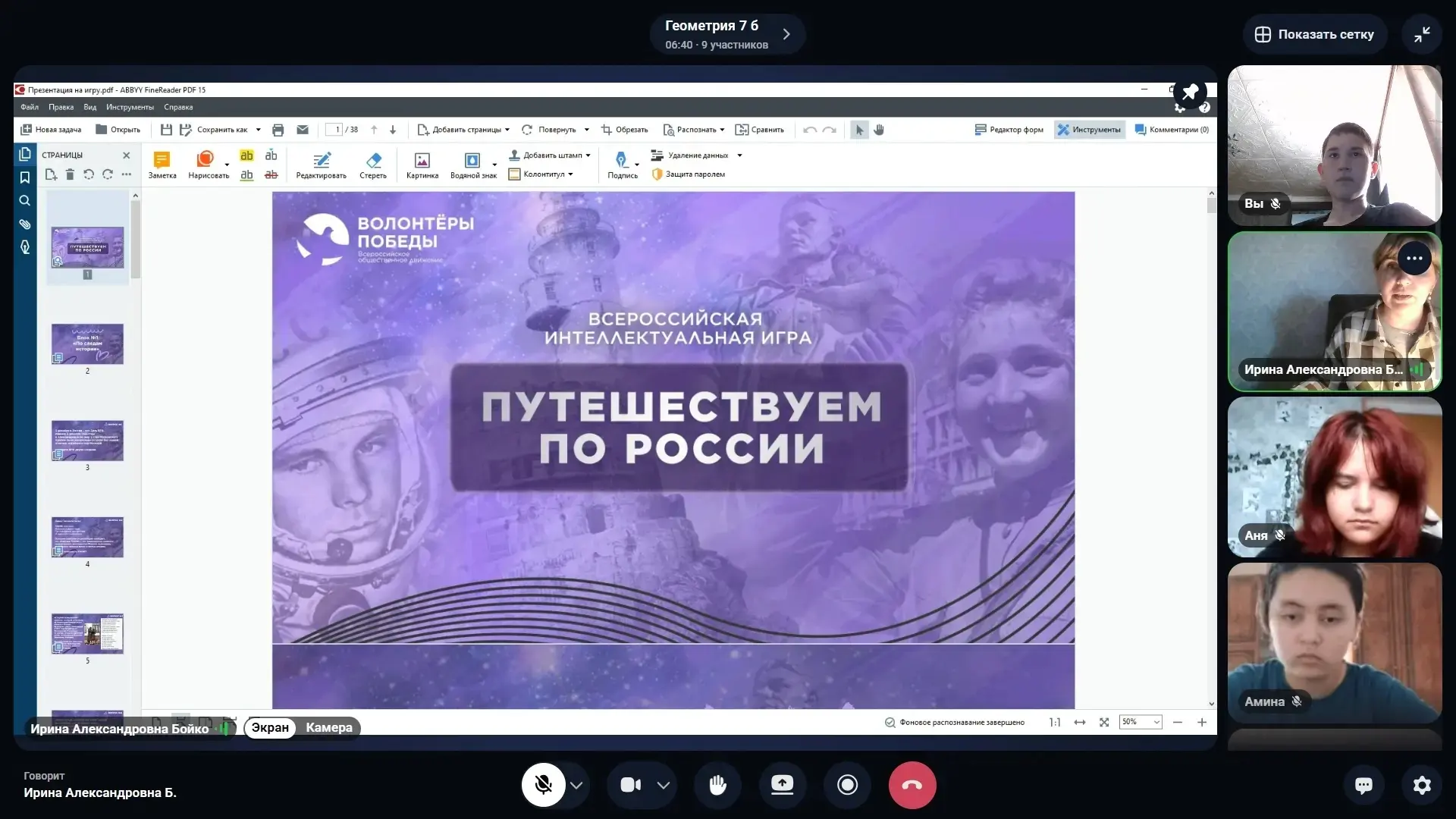
Task: Click Подпись signature tool
Action: click(x=623, y=165)
